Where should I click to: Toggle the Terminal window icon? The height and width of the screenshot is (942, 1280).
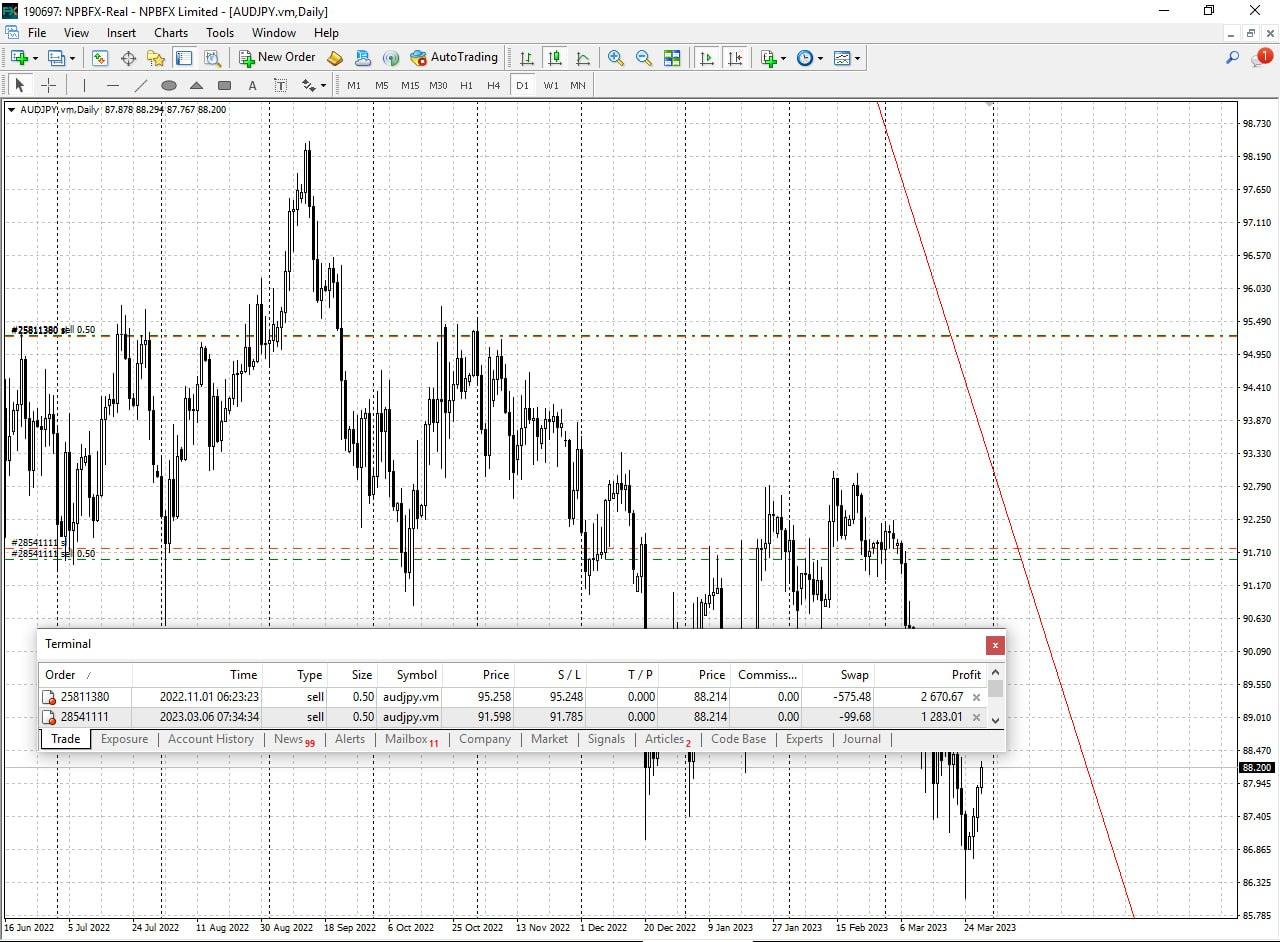pos(184,58)
